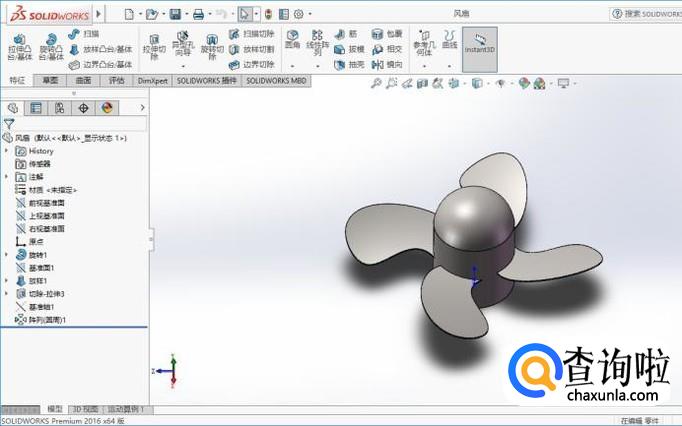Open the Mirror feature tool (镜向)
The height and width of the screenshot is (426, 682).
(x=386, y=64)
